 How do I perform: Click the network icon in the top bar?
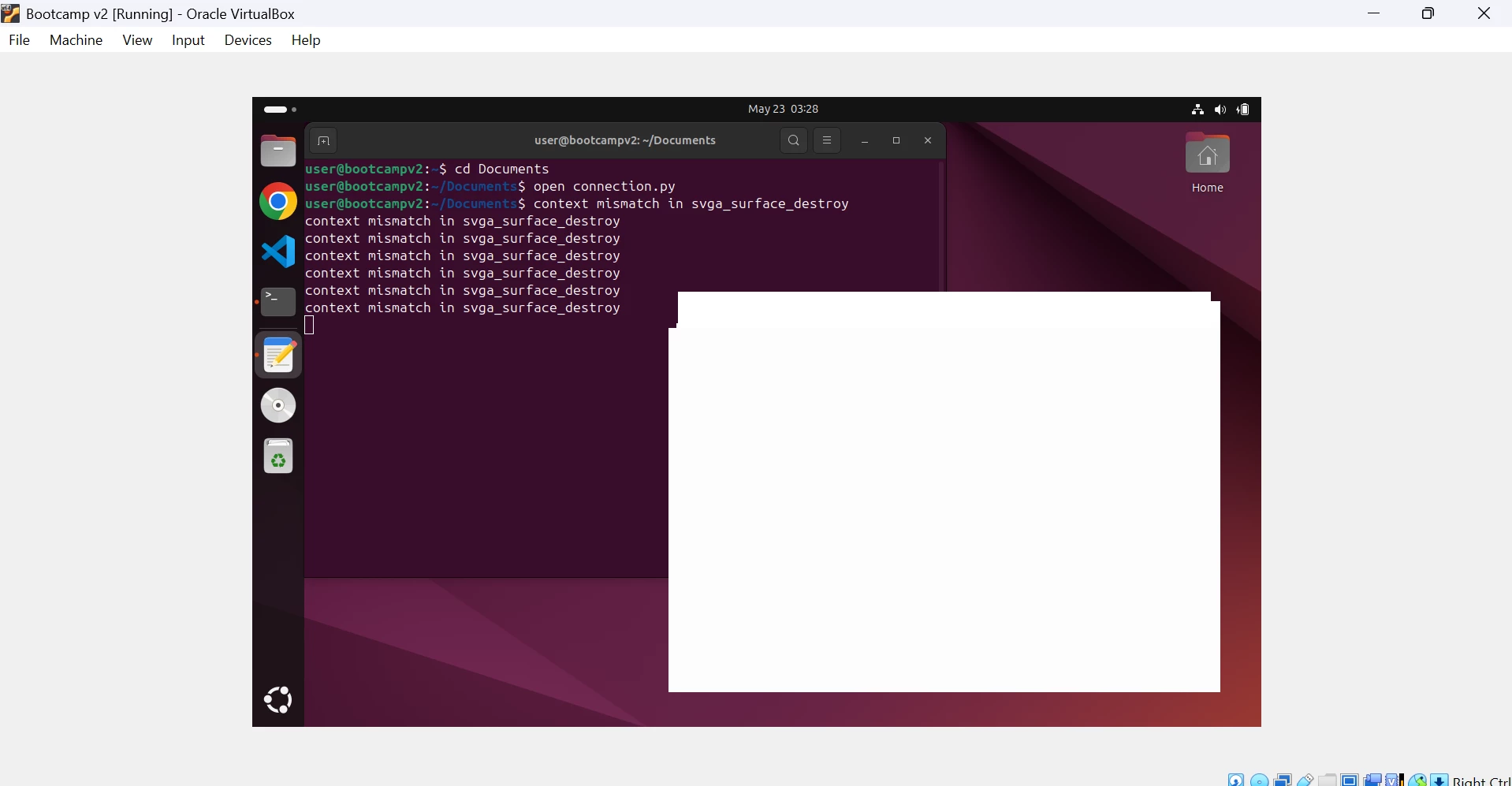click(x=1198, y=110)
